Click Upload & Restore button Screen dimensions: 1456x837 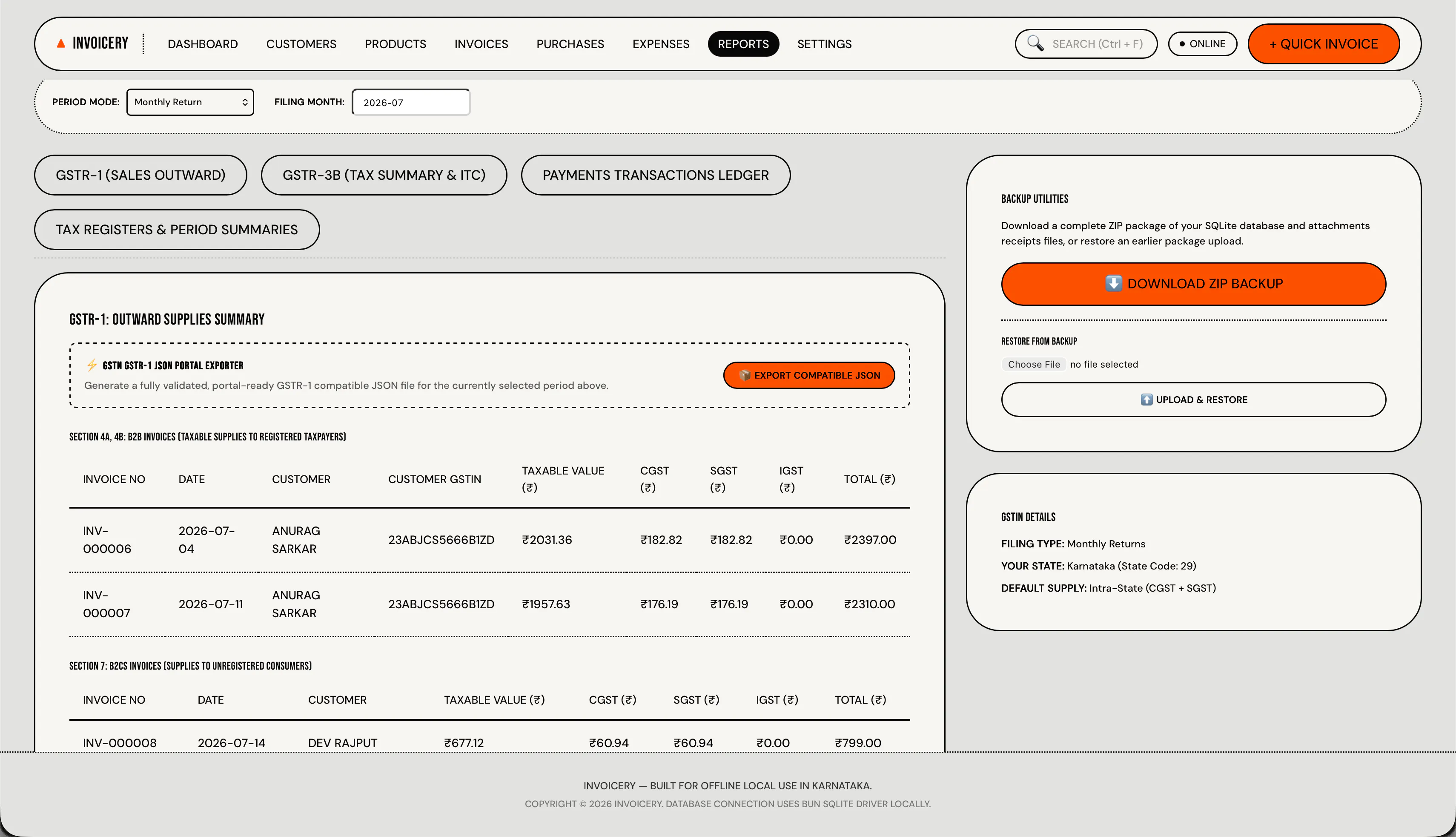pyautogui.click(x=1193, y=400)
